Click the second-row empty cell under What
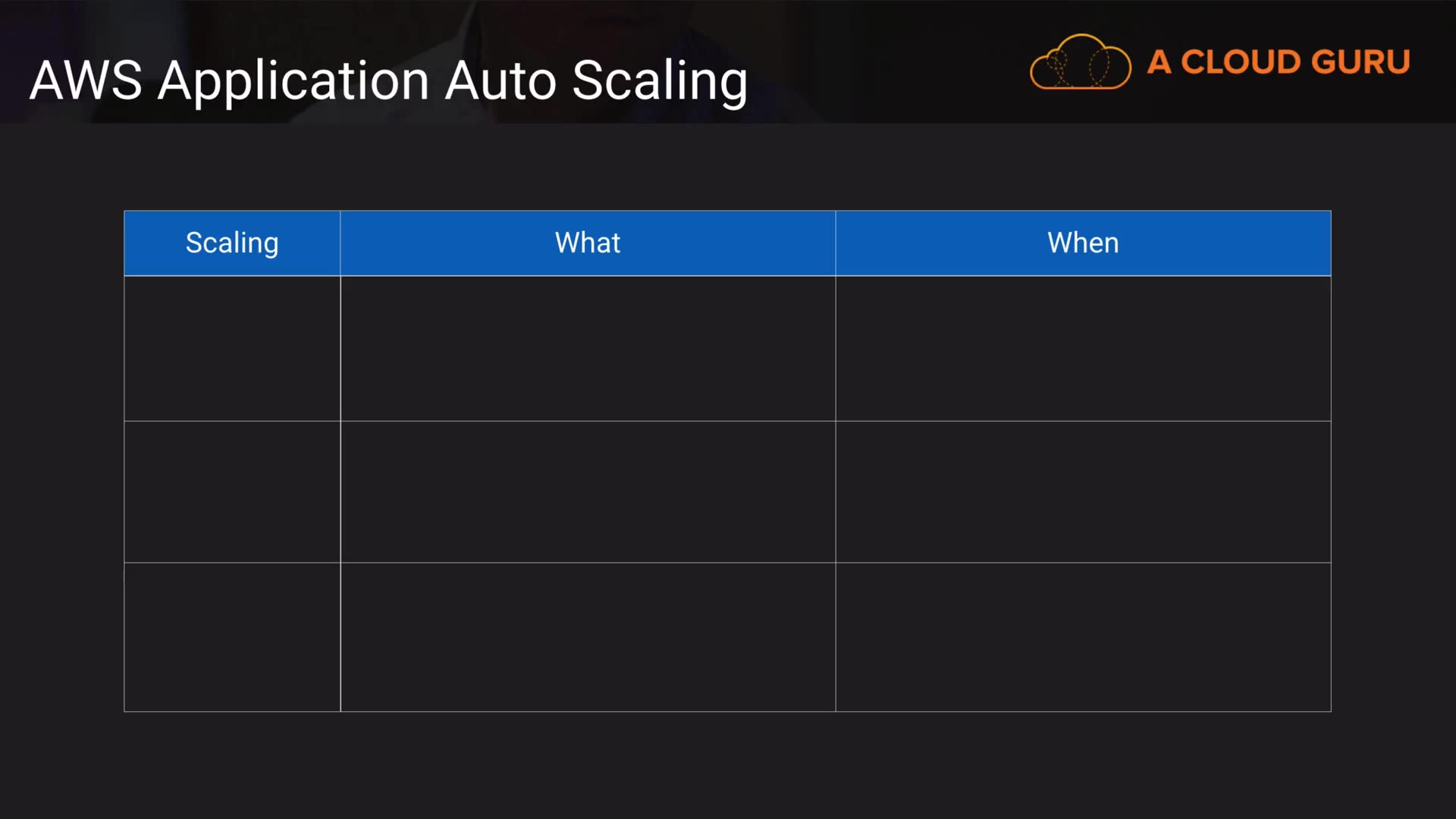The image size is (1456, 819). [588, 491]
